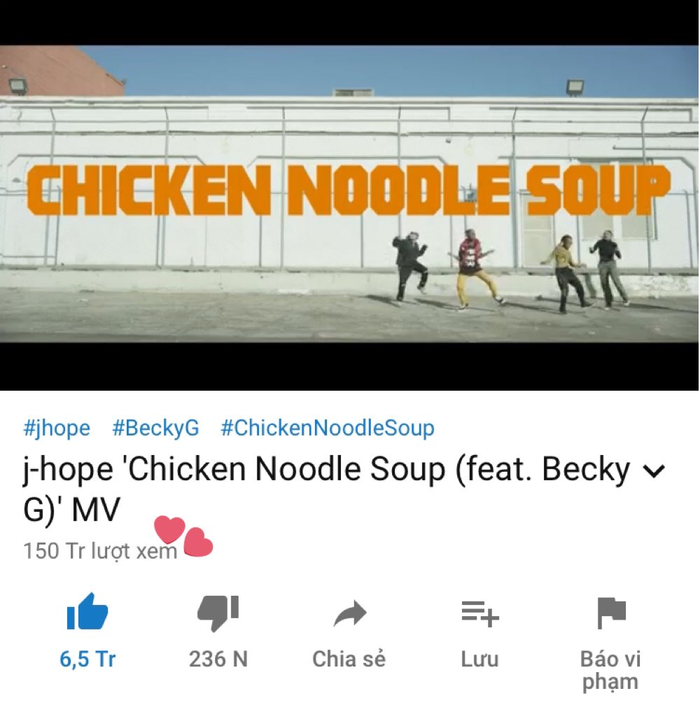This screenshot has width=700, height=717.
Task: Tap the add-to-playlist save icon
Action: (480, 614)
